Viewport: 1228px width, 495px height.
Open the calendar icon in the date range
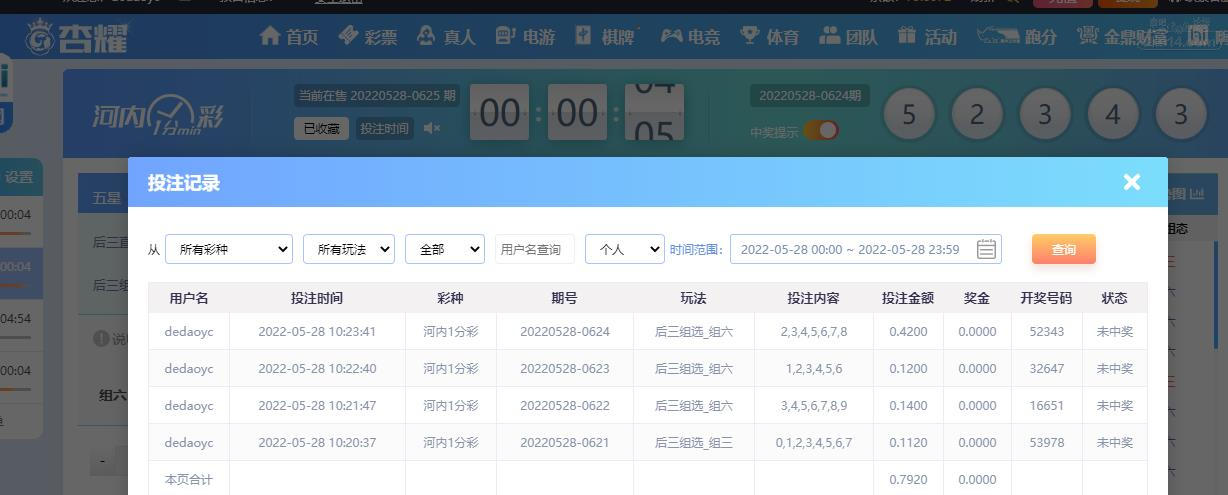[986, 249]
